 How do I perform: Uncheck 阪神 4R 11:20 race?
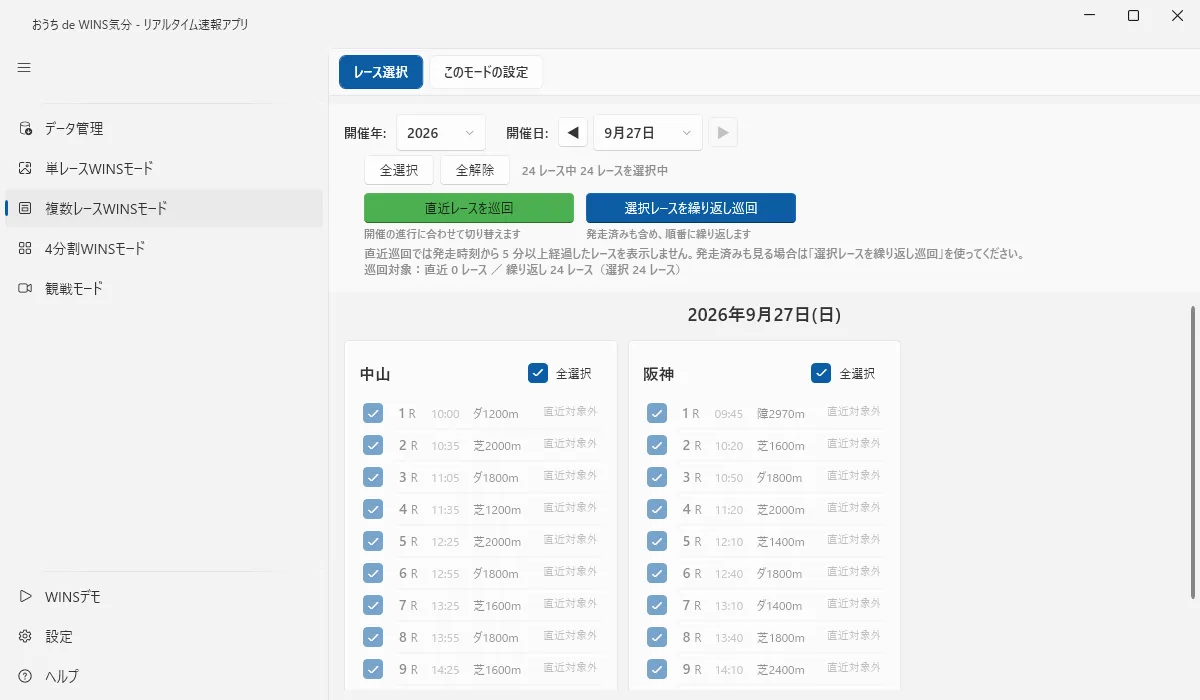[x=657, y=509]
